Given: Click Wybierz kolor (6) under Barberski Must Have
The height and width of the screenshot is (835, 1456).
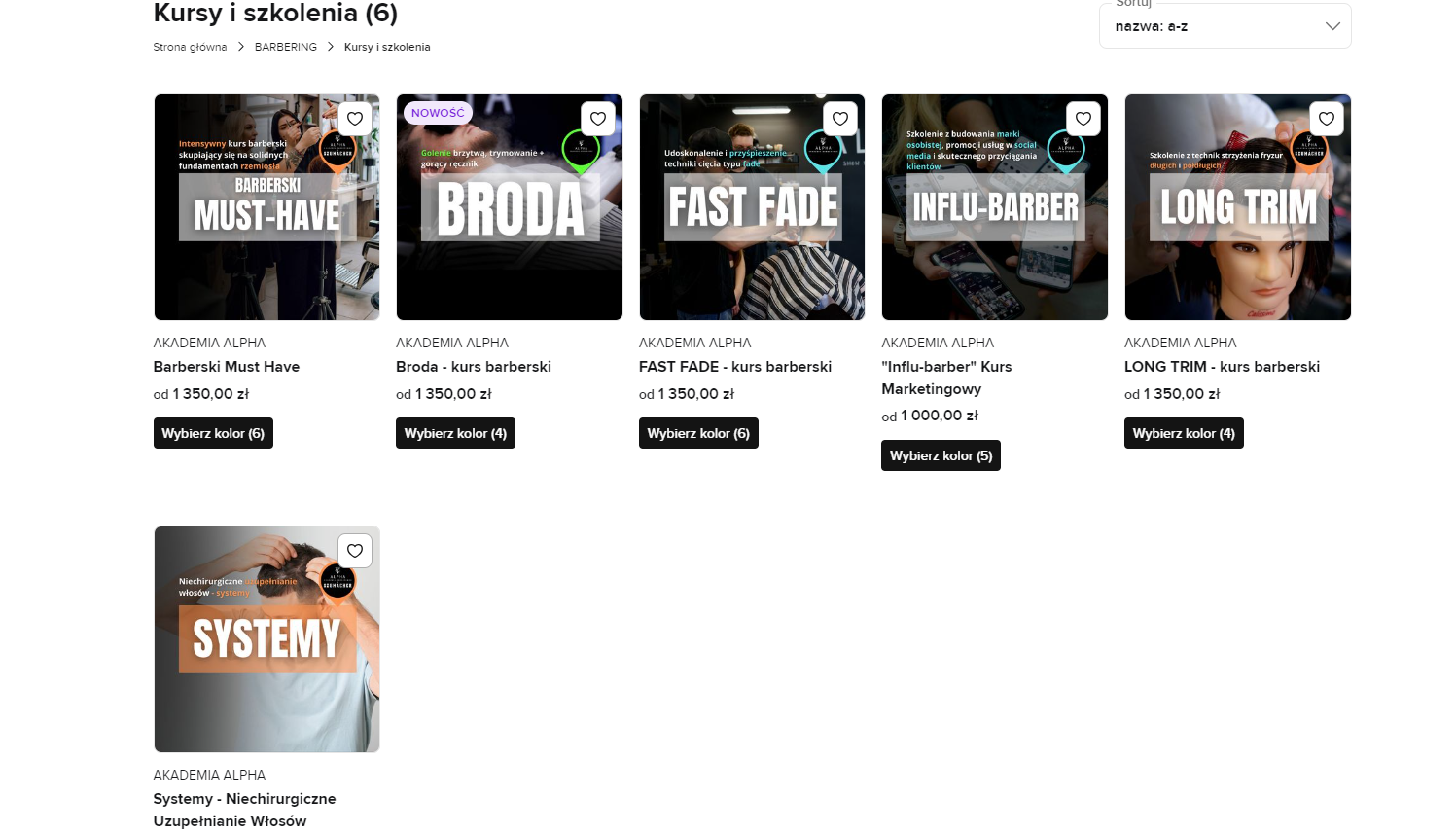Looking at the screenshot, I should coord(213,433).
